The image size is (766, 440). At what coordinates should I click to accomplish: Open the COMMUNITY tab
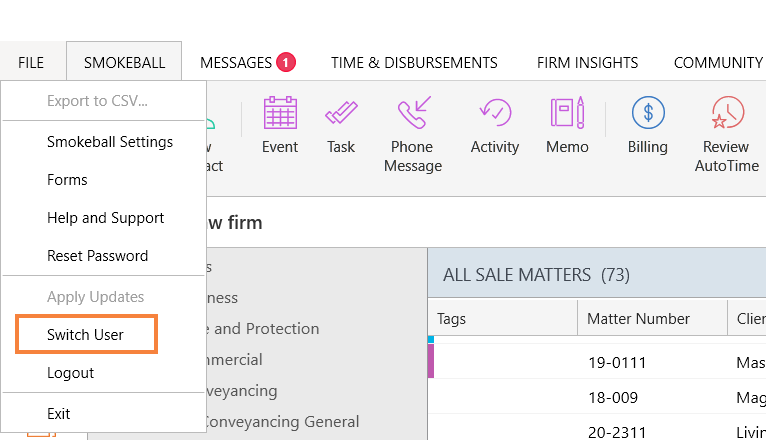coord(719,63)
